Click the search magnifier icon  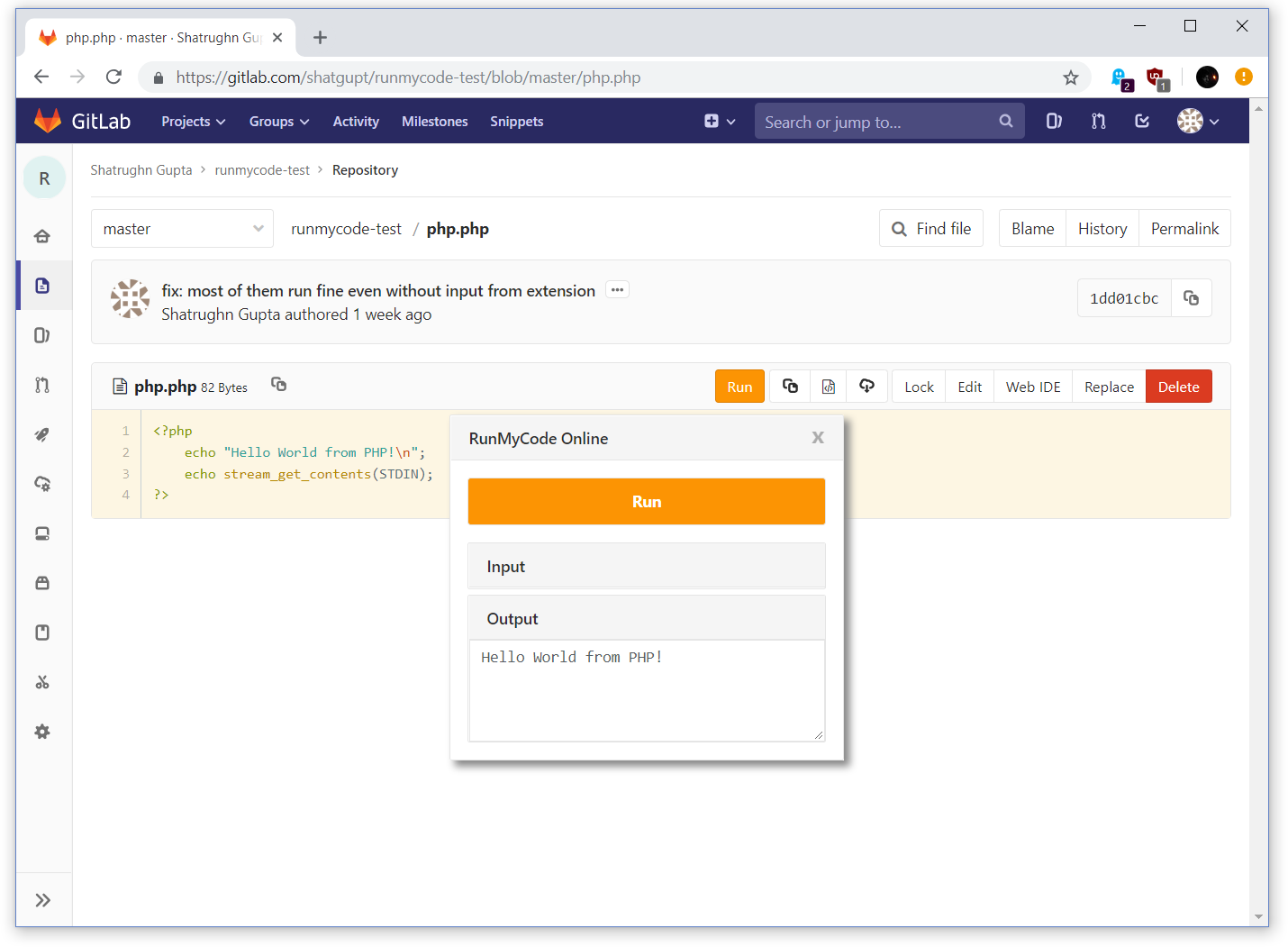[x=1006, y=121]
